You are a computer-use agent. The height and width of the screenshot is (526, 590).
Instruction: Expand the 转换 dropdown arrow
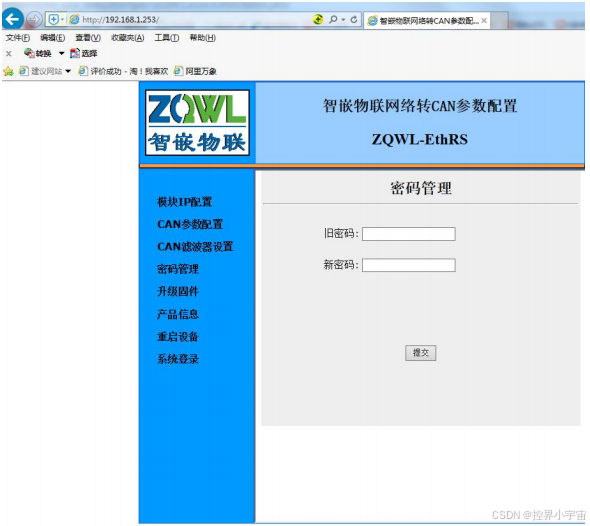(61, 53)
